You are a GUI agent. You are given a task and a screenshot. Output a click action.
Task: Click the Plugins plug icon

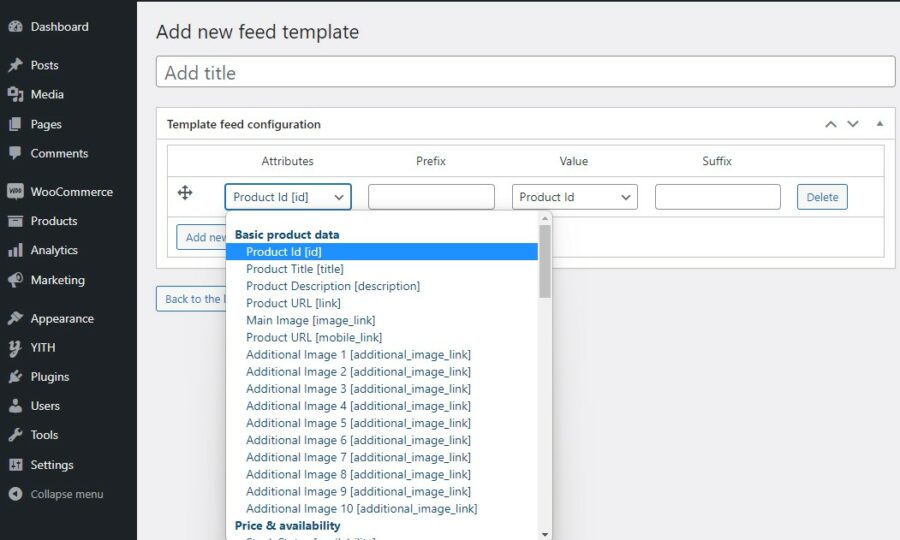(x=15, y=377)
